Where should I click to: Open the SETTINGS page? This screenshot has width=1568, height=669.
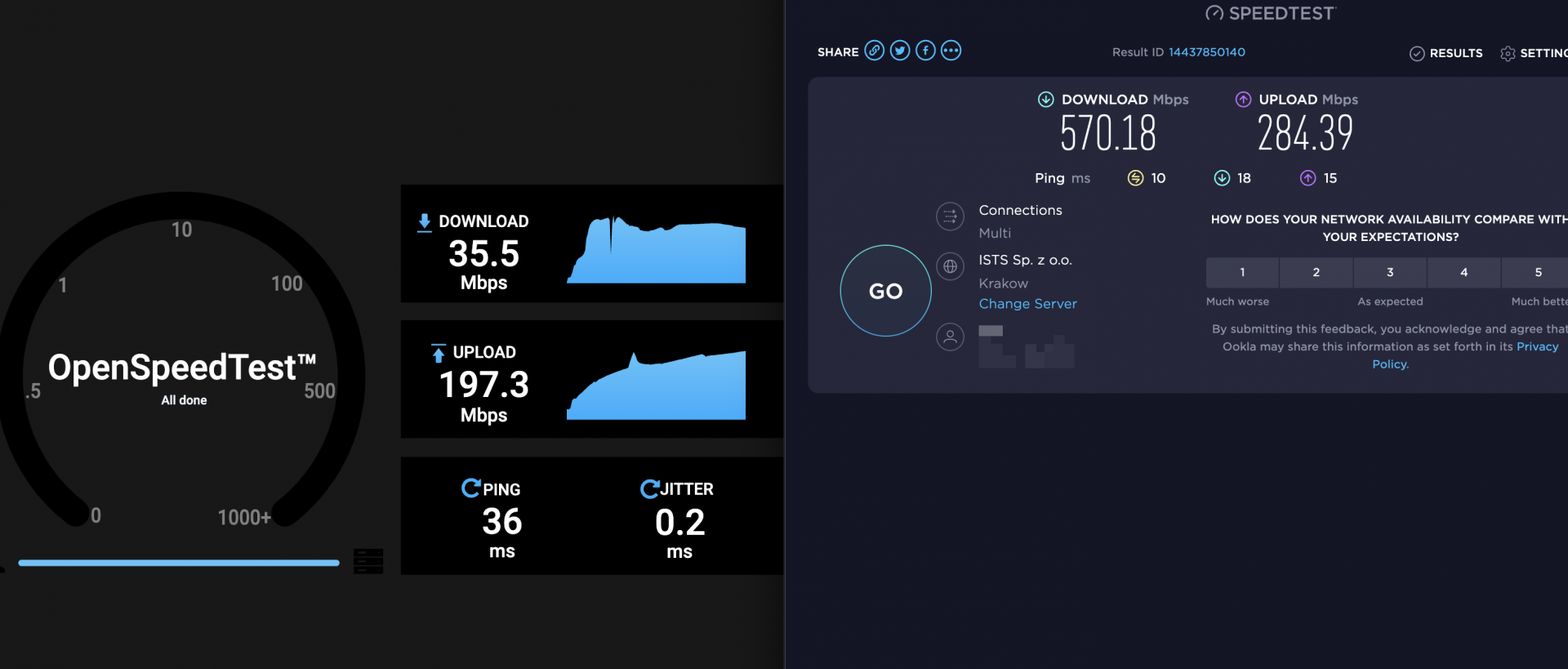[1543, 53]
